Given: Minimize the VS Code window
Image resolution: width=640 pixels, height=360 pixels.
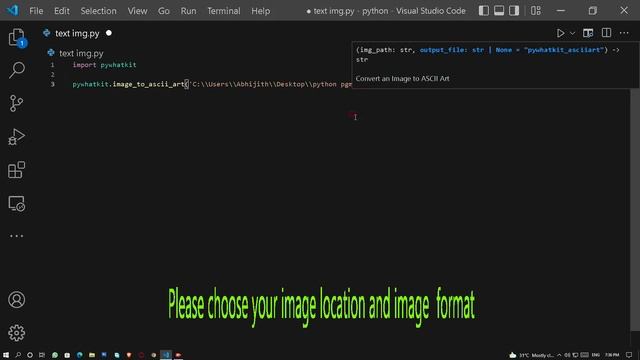Looking at the screenshot, I should coord(561,11).
